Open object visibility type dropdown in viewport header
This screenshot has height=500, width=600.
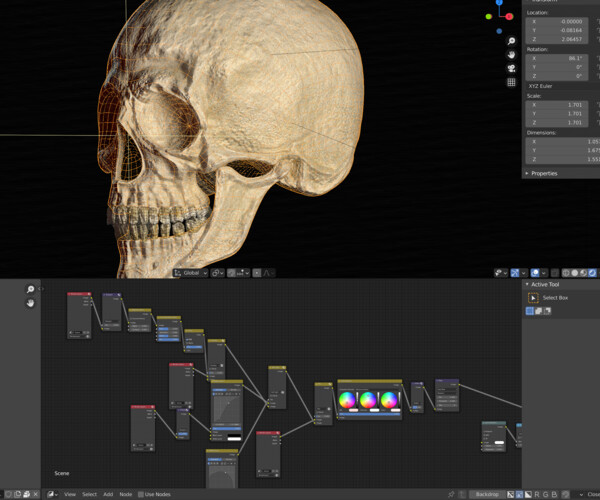[501, 273]
